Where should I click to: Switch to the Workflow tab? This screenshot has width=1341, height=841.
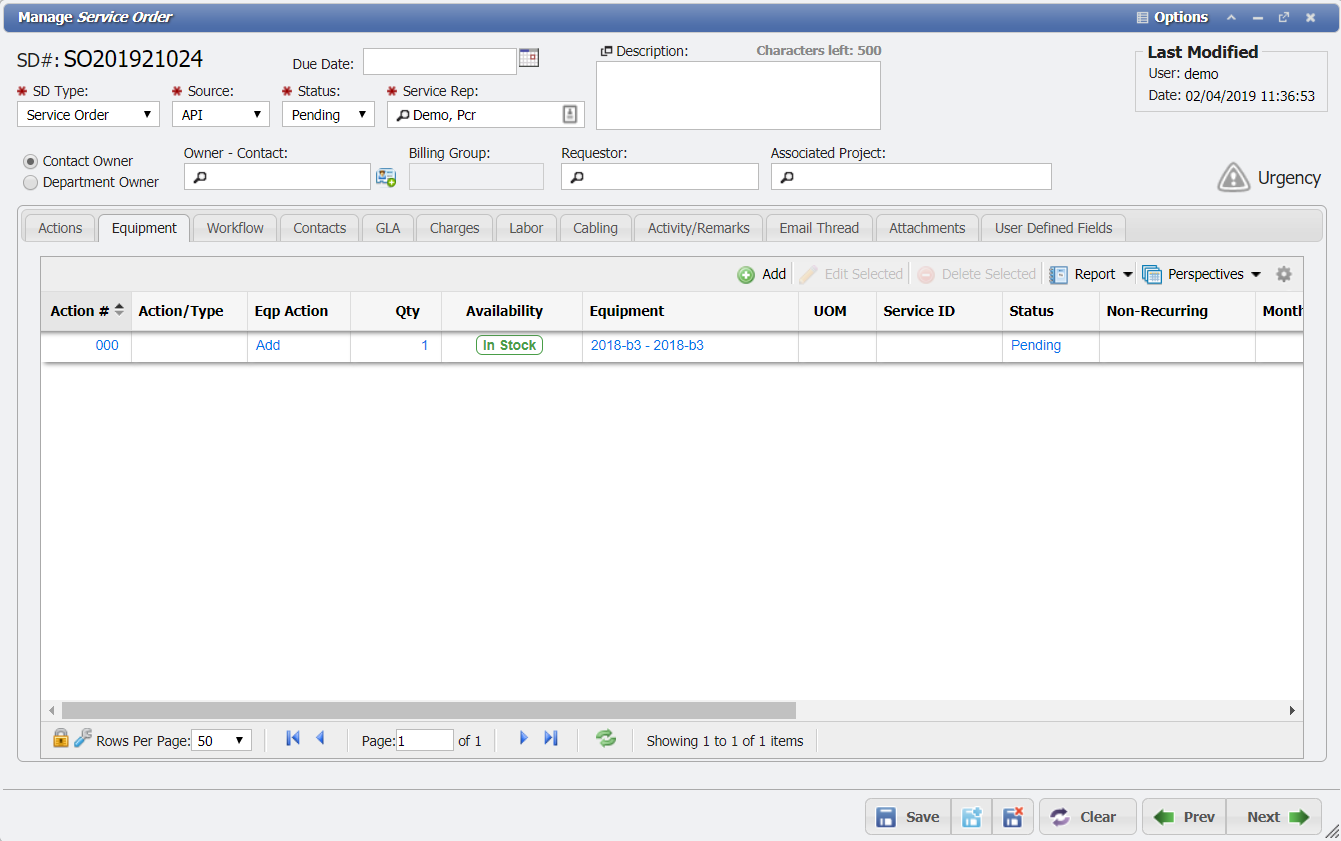pyautogui.click(x=235, y=228)
